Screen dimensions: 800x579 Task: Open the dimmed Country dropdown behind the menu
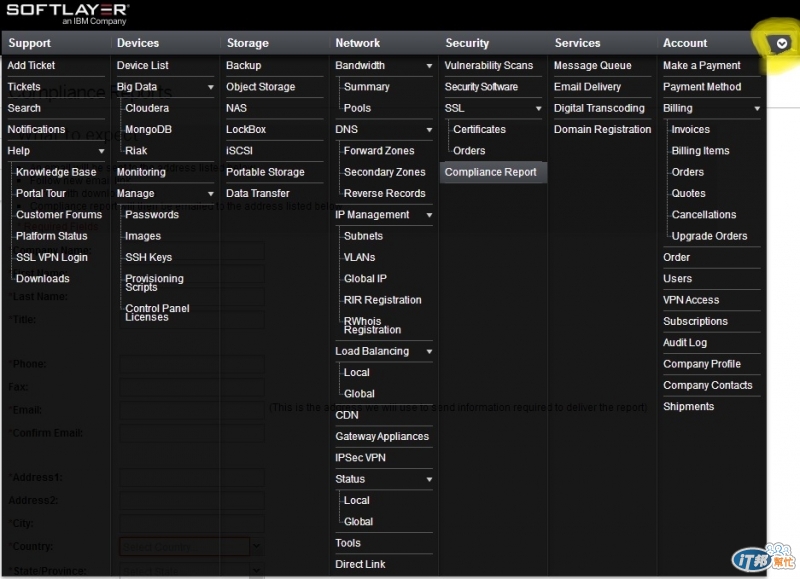coord(191,546)
